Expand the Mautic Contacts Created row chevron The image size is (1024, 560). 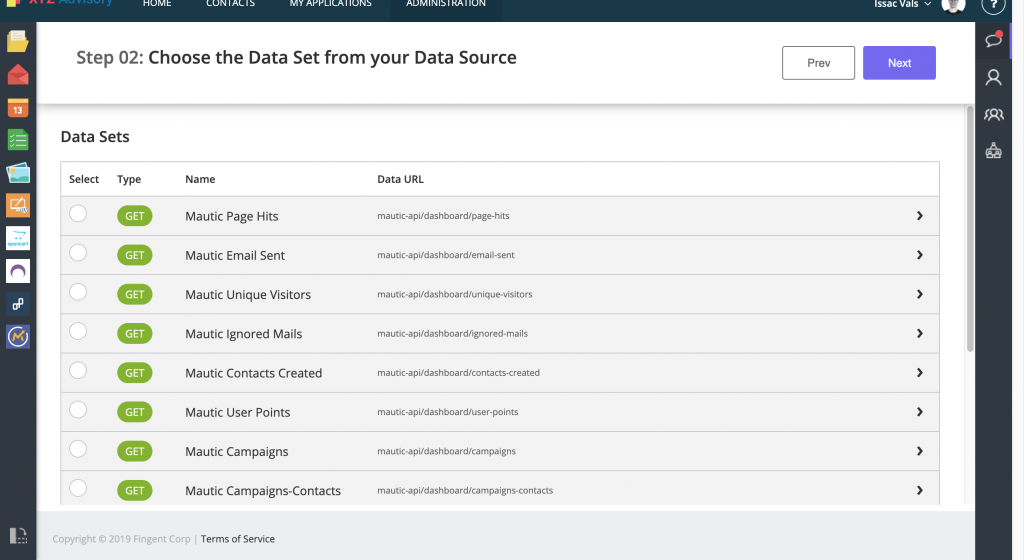click(920, 373)
